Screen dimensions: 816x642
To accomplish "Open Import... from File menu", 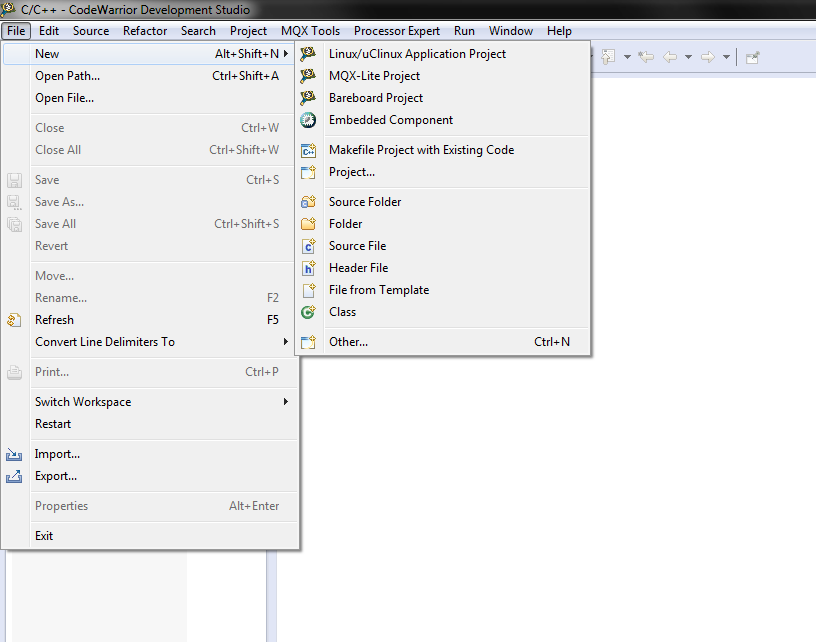I will pos(150,454).
